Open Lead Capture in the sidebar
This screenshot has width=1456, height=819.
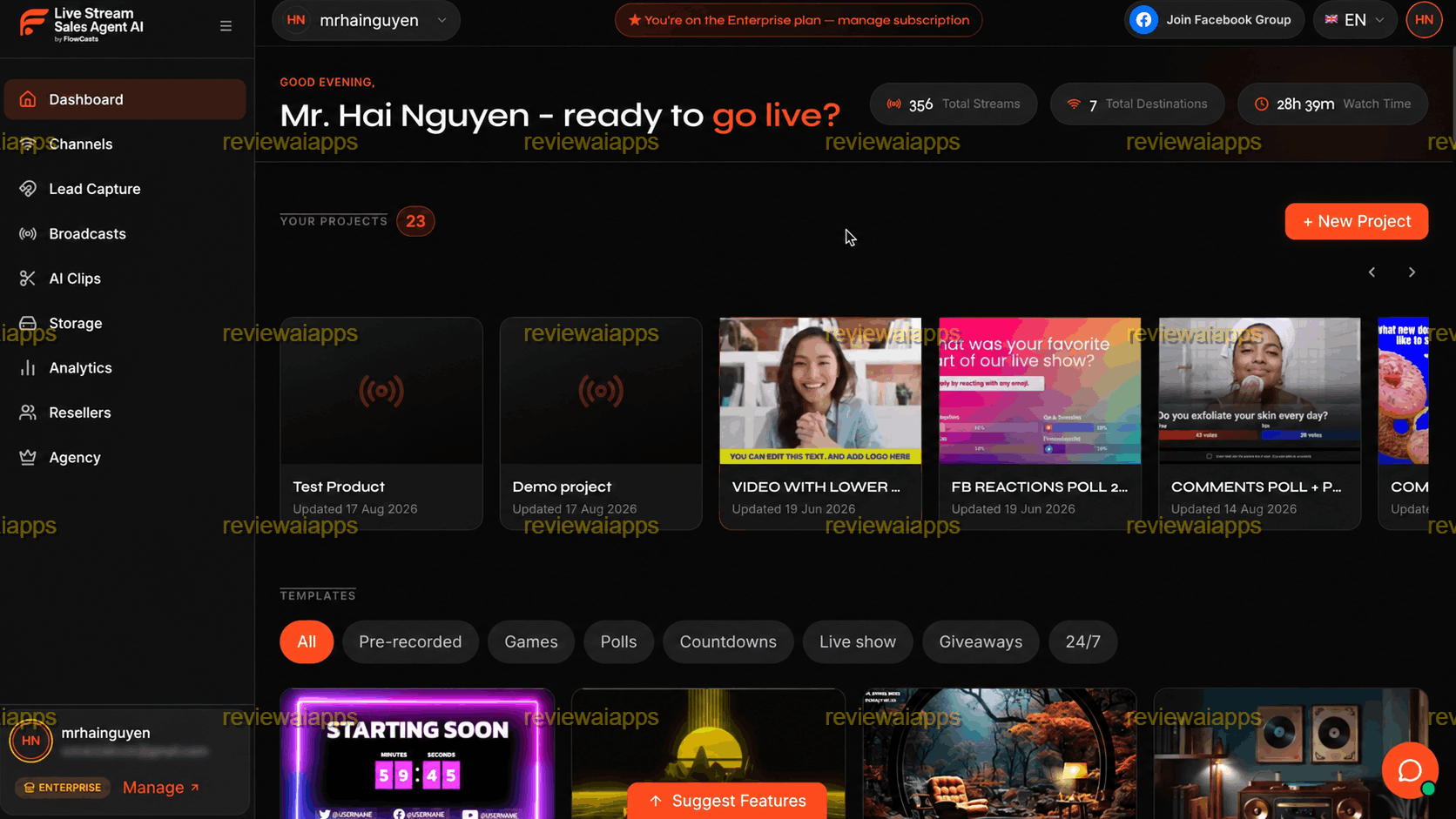[125, 189]
